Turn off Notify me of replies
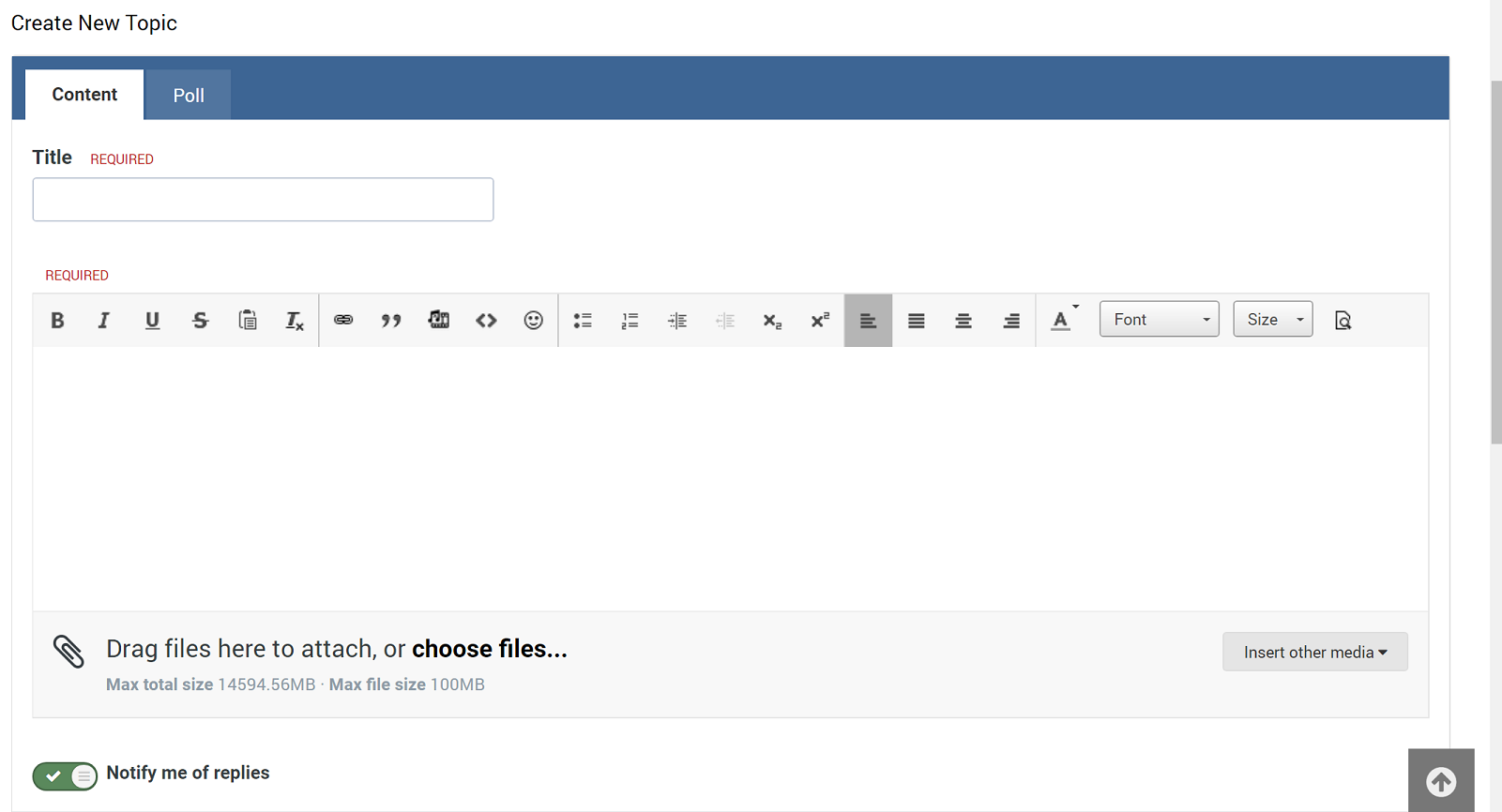 pos(65,775)
